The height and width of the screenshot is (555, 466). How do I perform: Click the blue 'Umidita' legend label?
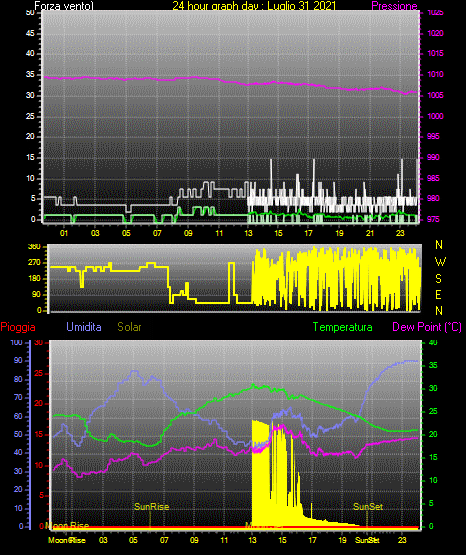click(84, 327)
